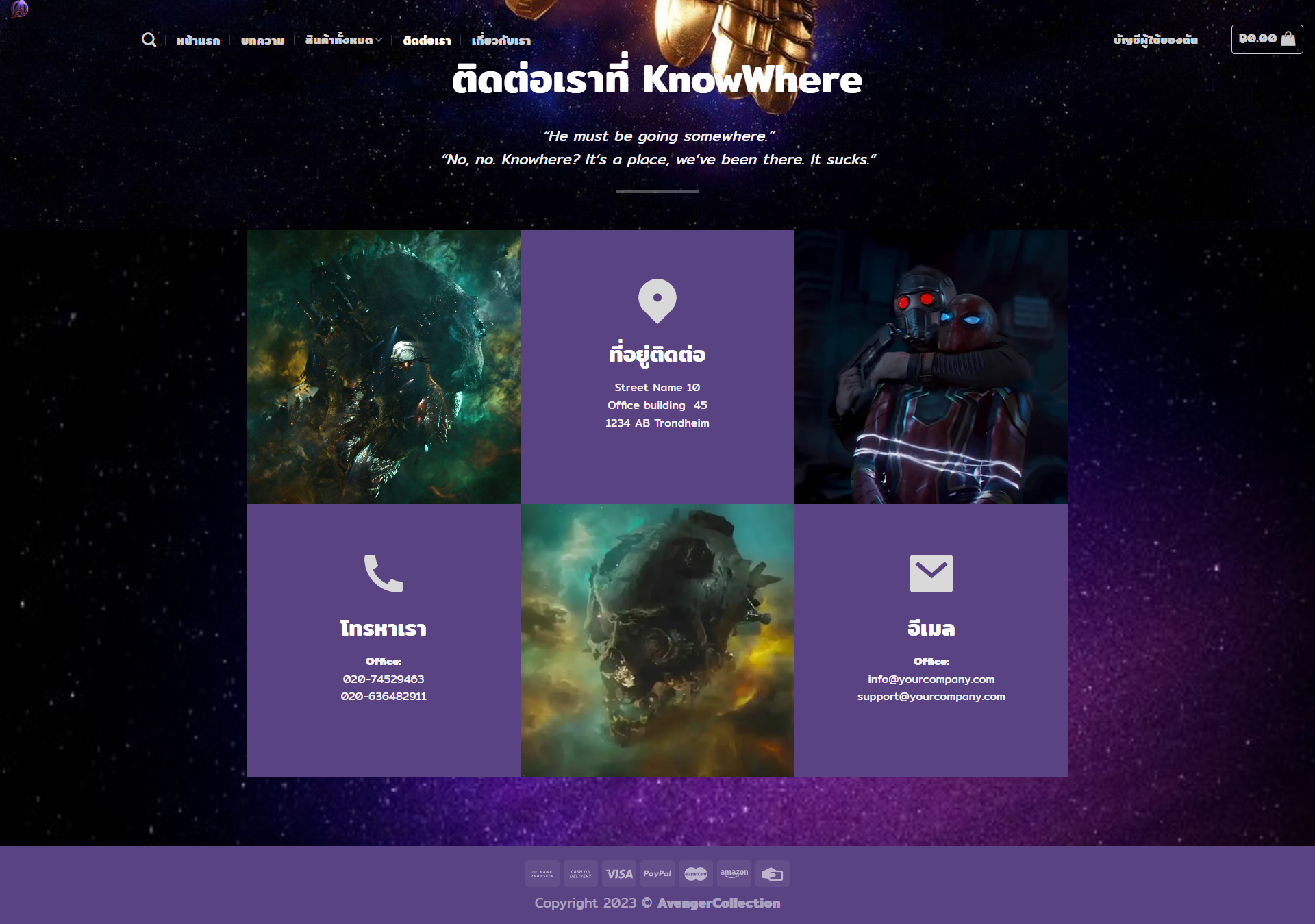Select the Amazon payment icon

(734, 874)
